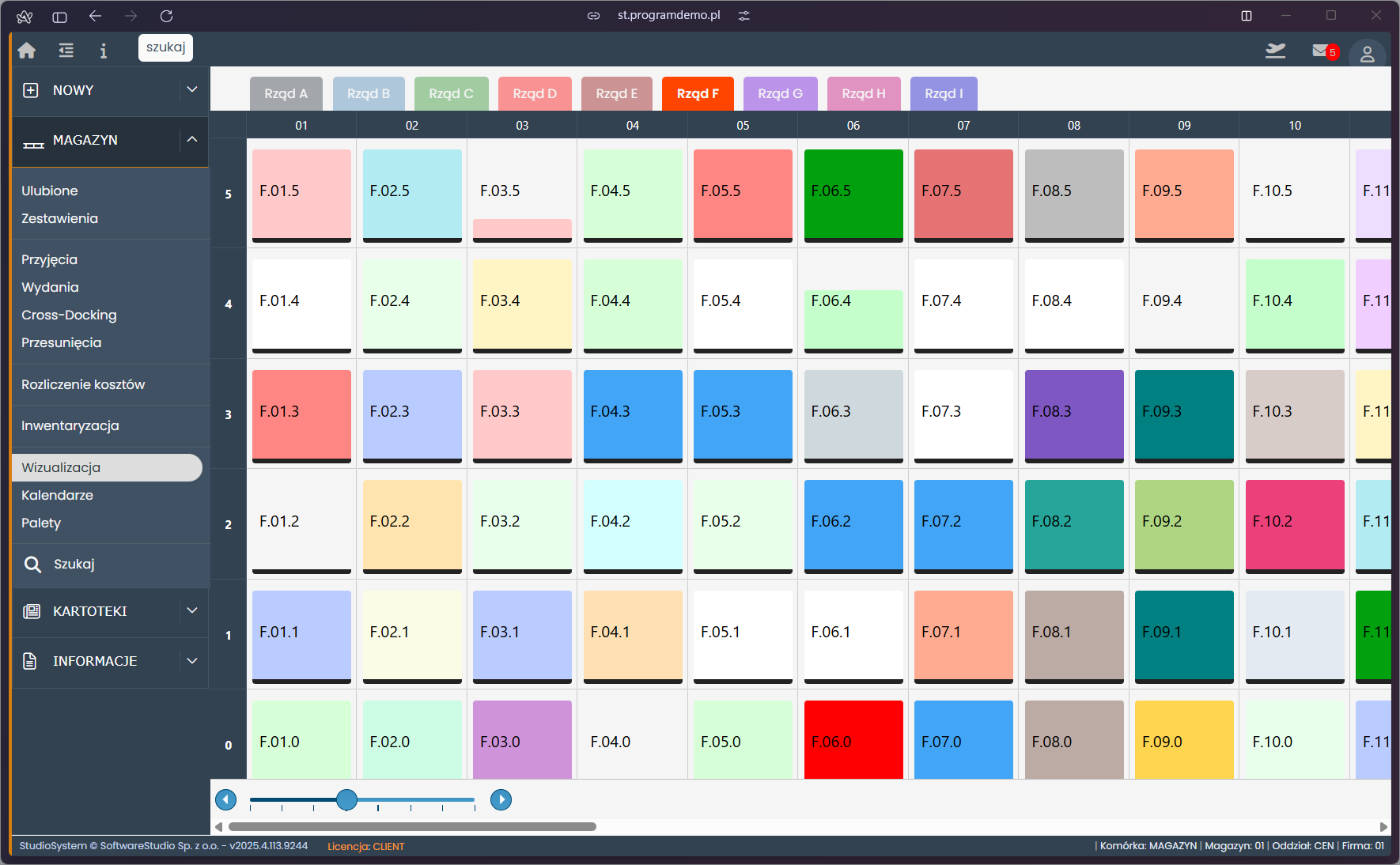Image resolution: width=1400 pixels, height=865 pixels.
Task: Collapse the sidebar using the menu indent icon
Action: pyautogui.click(x=66, y=51)
